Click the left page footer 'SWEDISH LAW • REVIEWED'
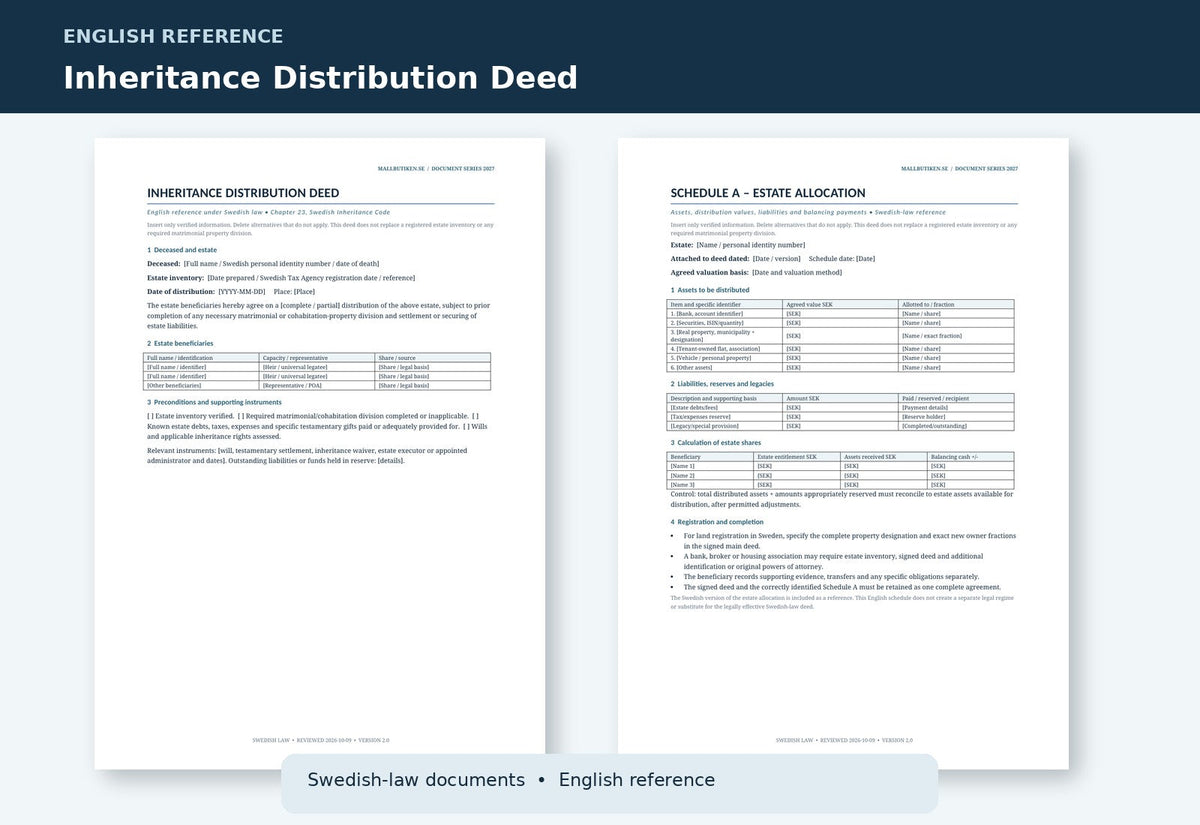Viewport: 1200px width, 825px height. (320, 740)
